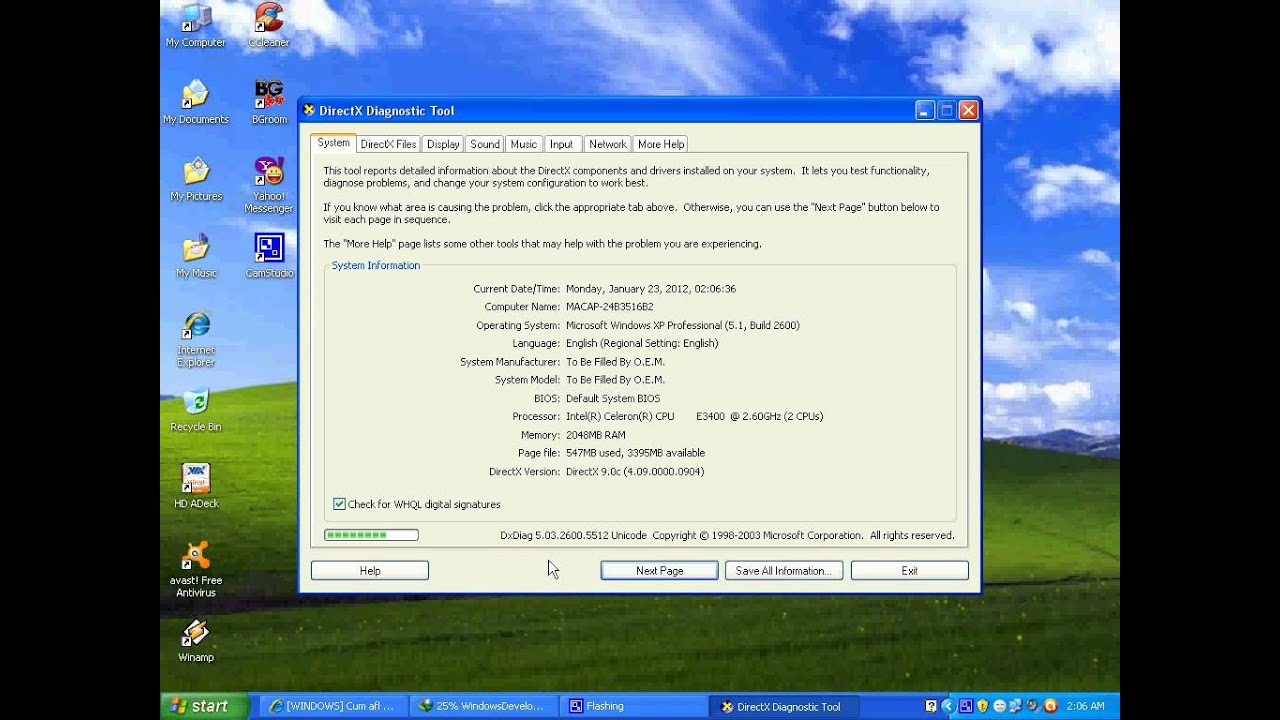Viewport: 1280px width, 720px height.
Task: Click the computer name MACAP-24B3516B2
Action: pyautogui.click(x=609, y=307)
